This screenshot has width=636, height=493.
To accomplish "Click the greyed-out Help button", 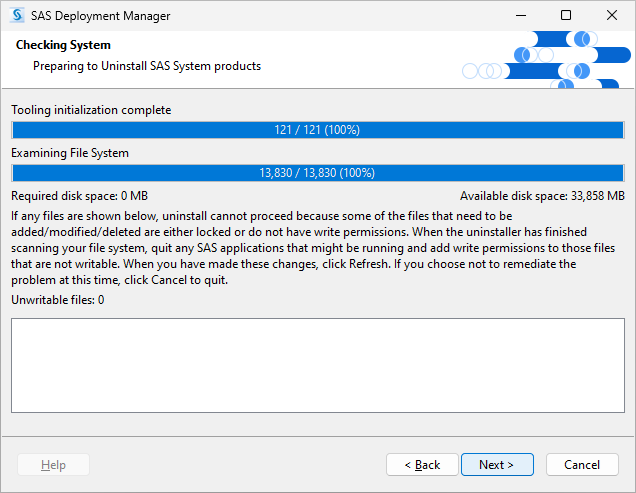I will [x=54, y=465].
